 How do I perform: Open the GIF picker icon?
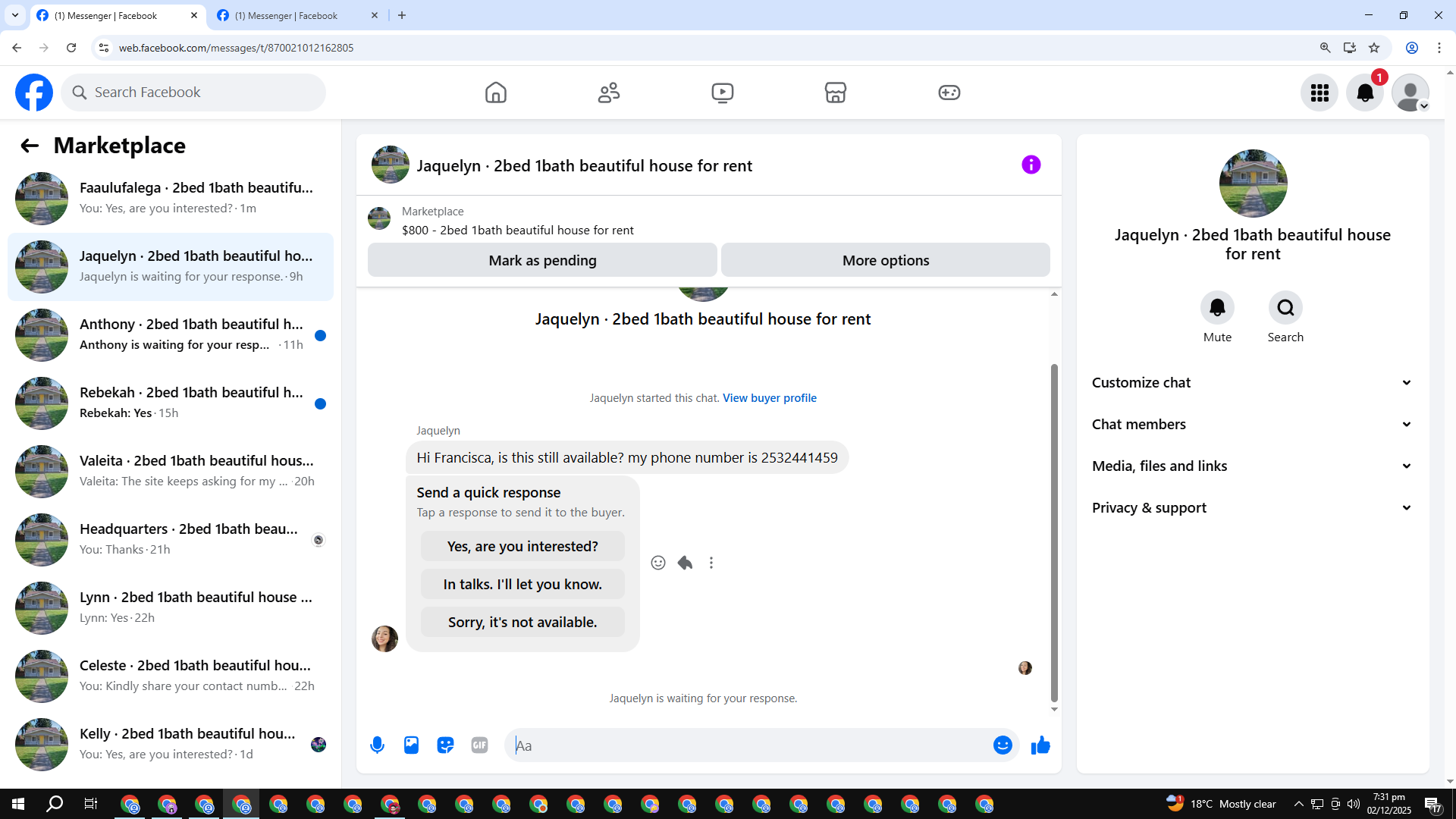click(x=479, y=745)
